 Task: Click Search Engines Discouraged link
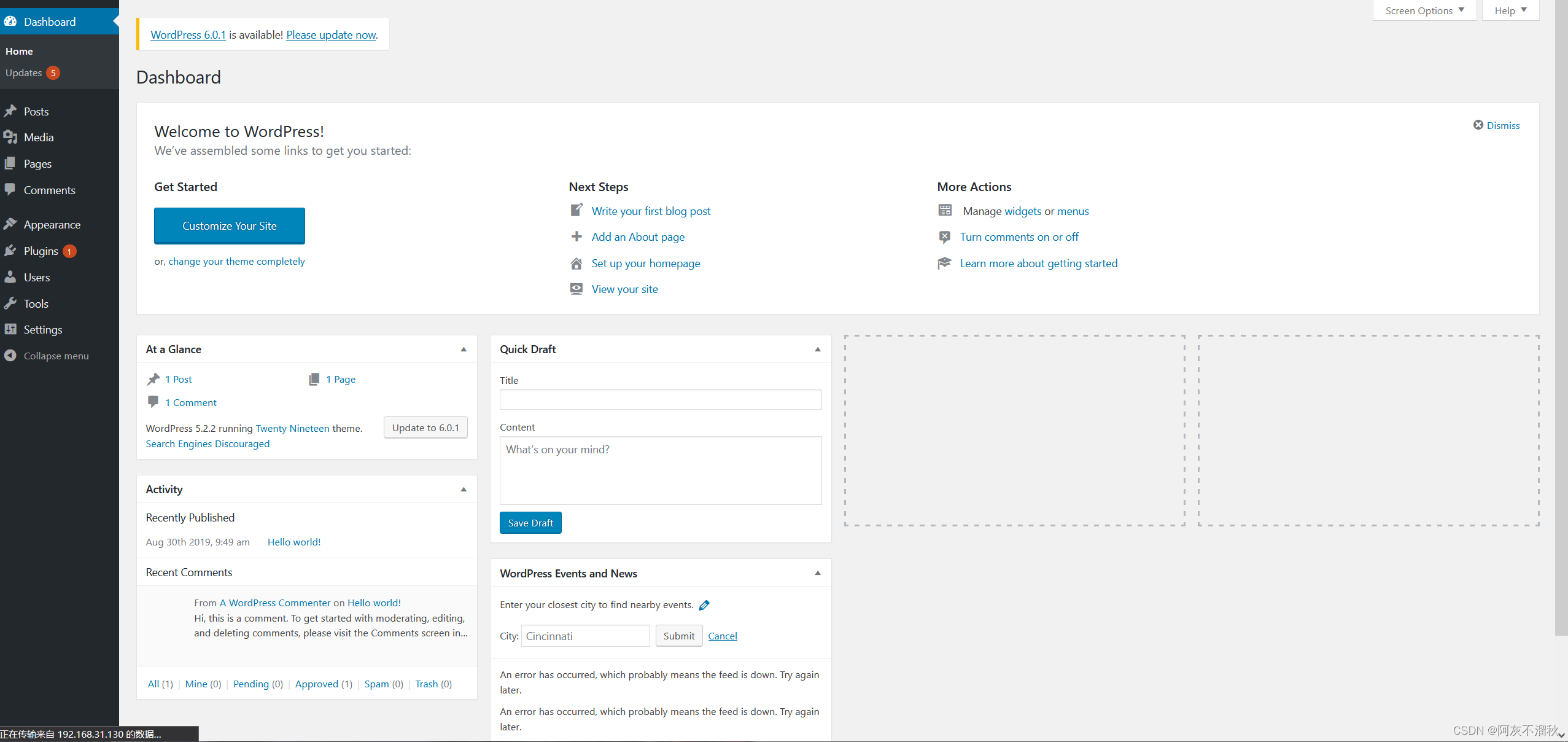[208, 443]
